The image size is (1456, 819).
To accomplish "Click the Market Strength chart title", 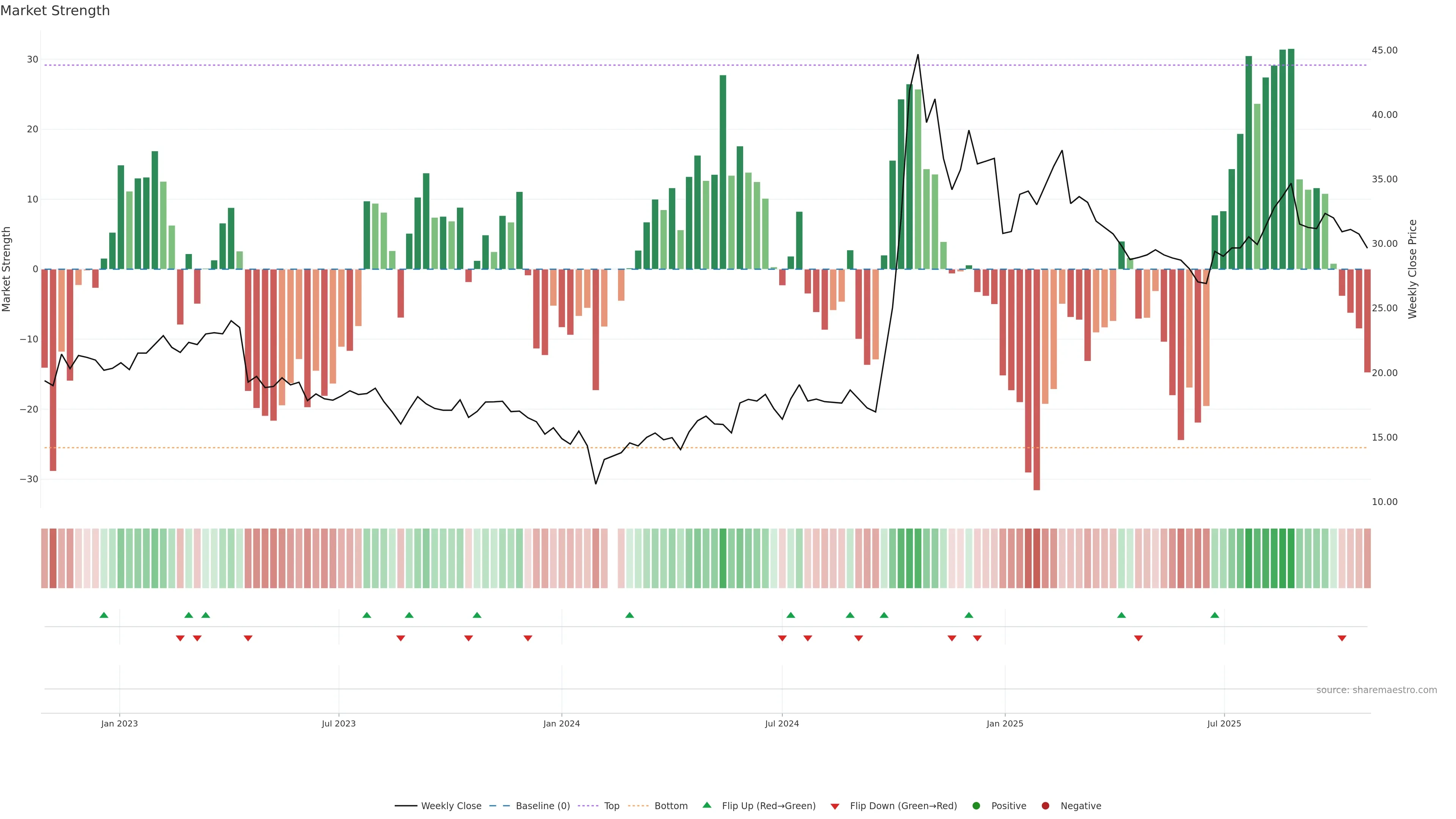I will tap(55, 11).
